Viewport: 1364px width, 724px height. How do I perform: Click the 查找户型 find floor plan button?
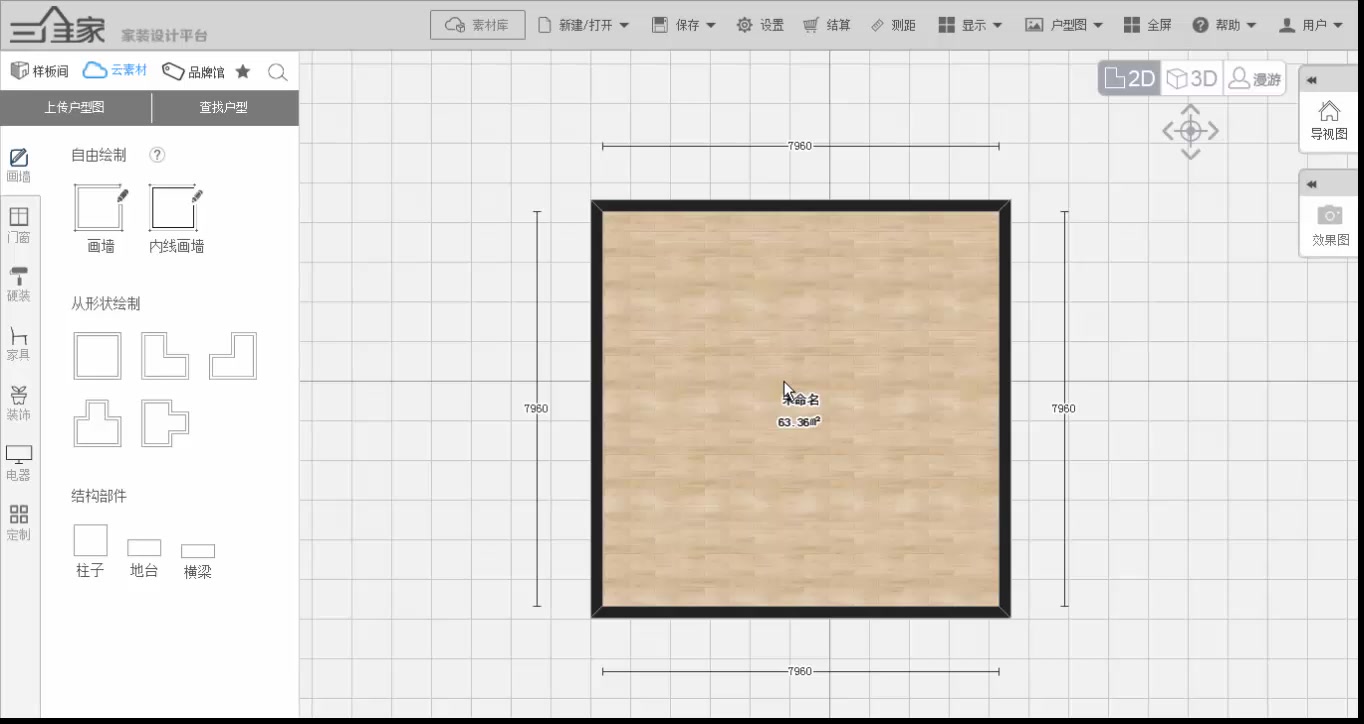point(223,107)
